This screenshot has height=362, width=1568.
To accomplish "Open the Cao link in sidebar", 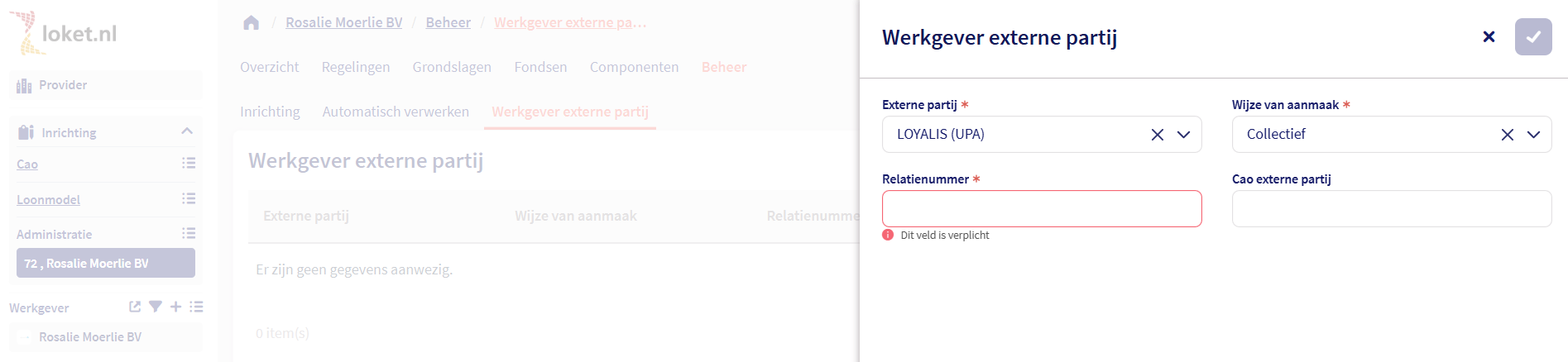I will coord(27,164).
